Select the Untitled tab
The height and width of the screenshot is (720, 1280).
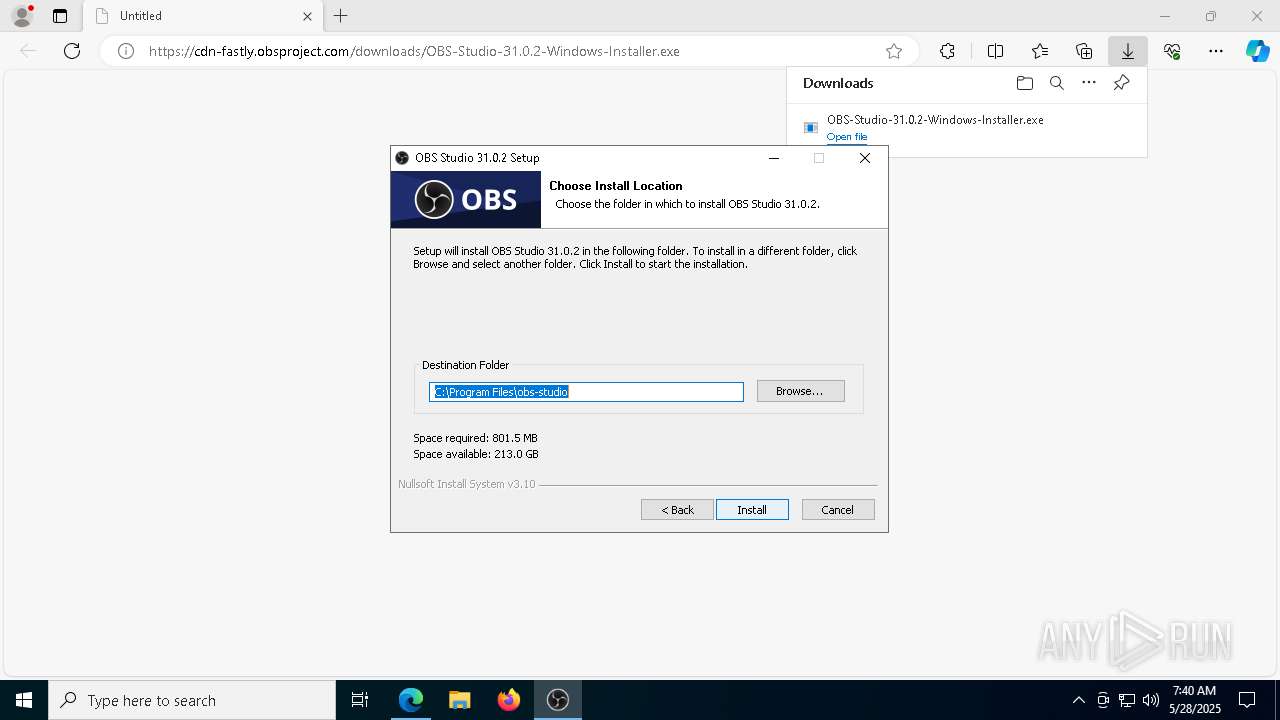click(202, 16)
